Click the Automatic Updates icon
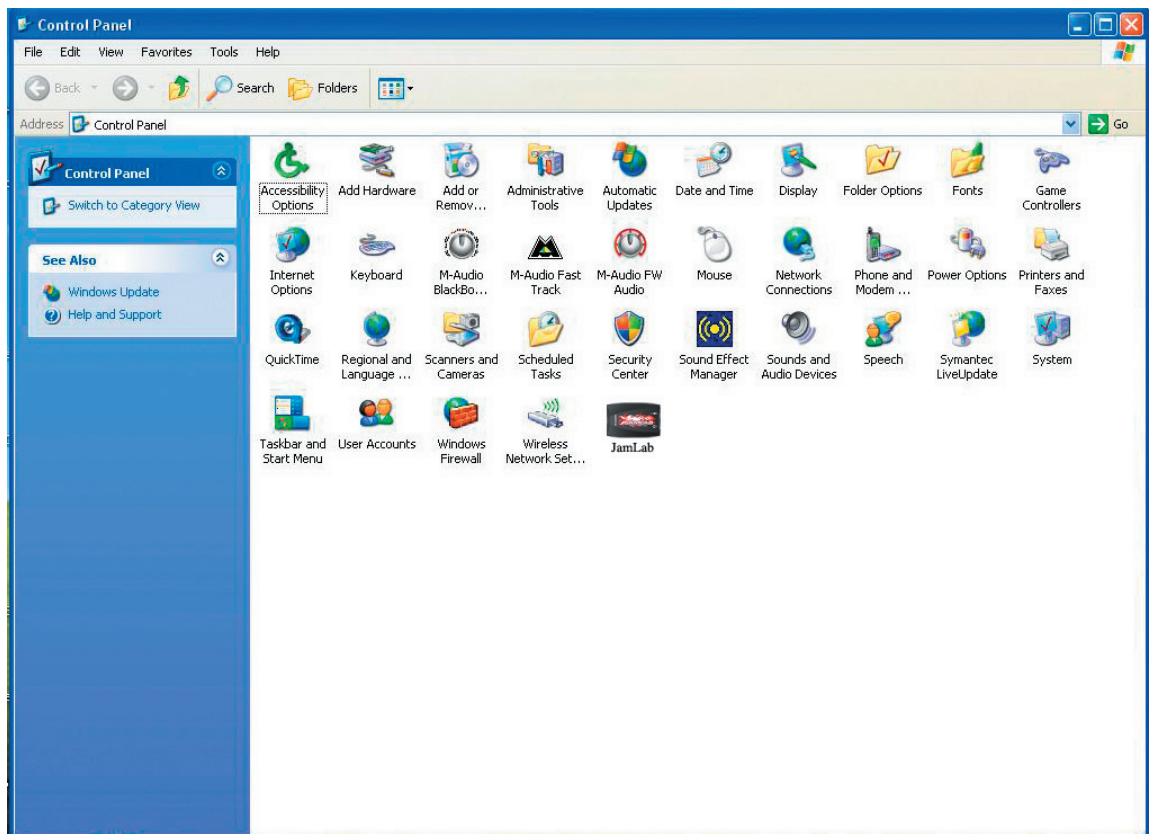 629,160
